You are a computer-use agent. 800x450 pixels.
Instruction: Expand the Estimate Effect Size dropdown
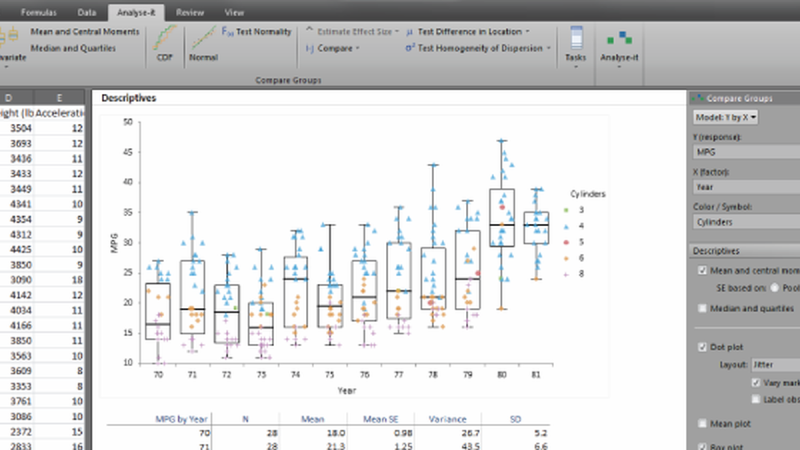397,32
